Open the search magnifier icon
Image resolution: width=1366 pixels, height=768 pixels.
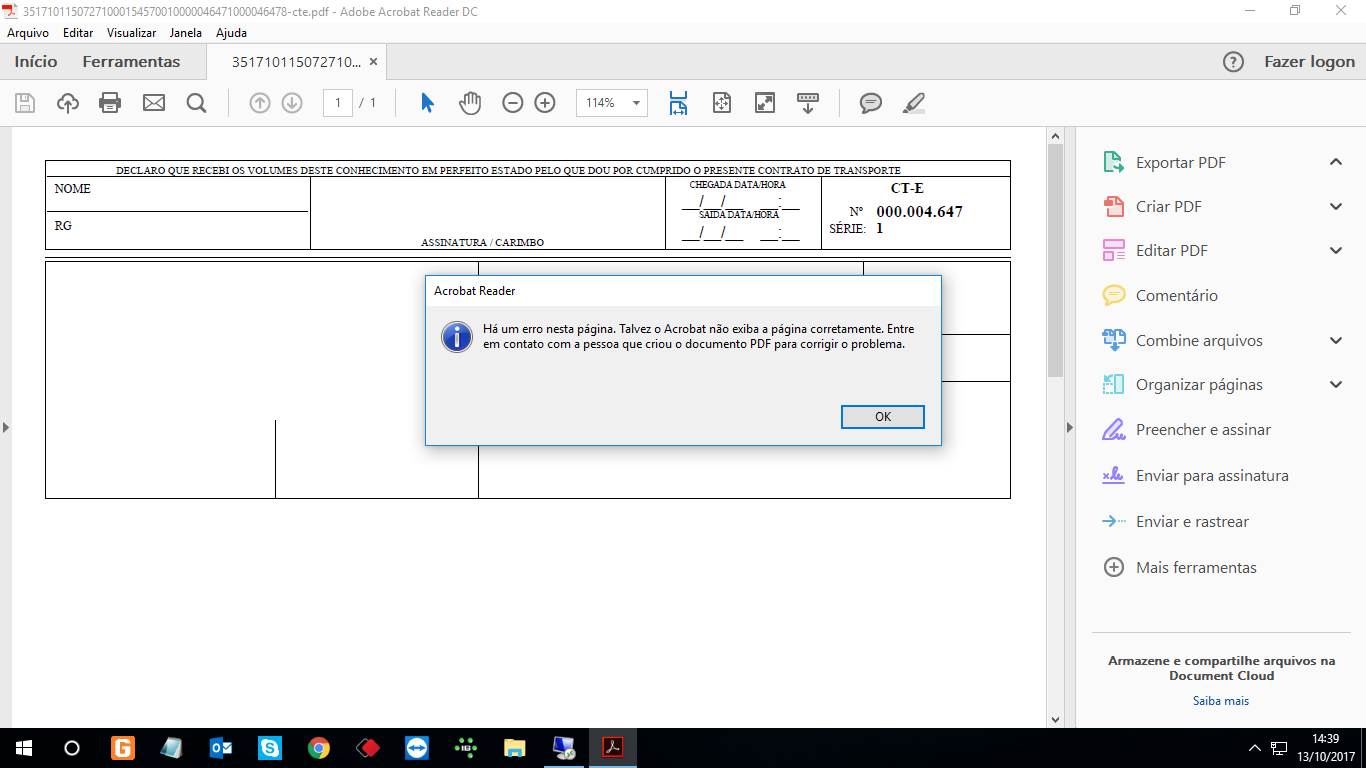pyautogui.click(x=196, y=102)
